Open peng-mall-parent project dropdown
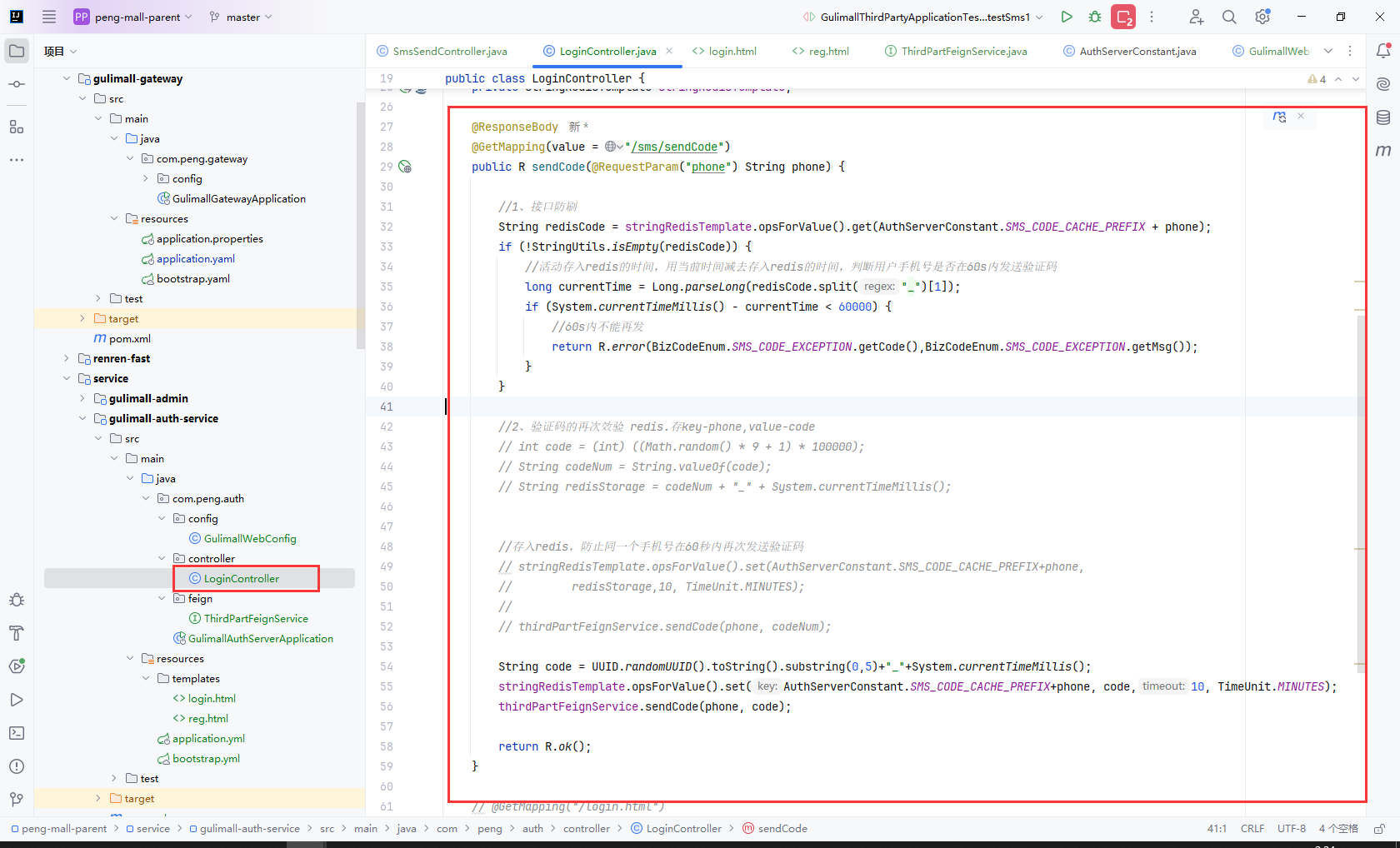Screen dimensions: 1400x848 (133, 17)
